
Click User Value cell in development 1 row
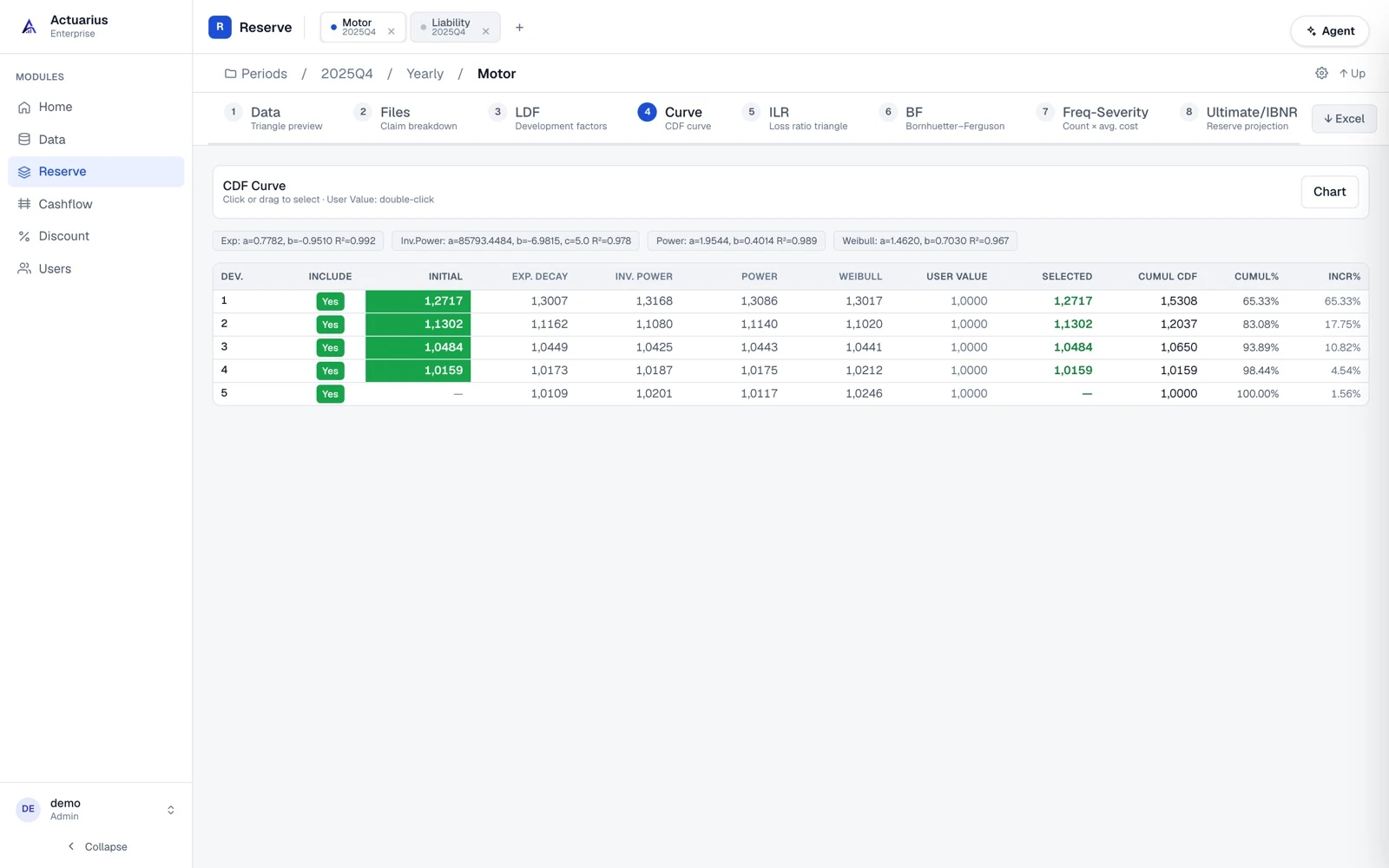pos(969,301)
